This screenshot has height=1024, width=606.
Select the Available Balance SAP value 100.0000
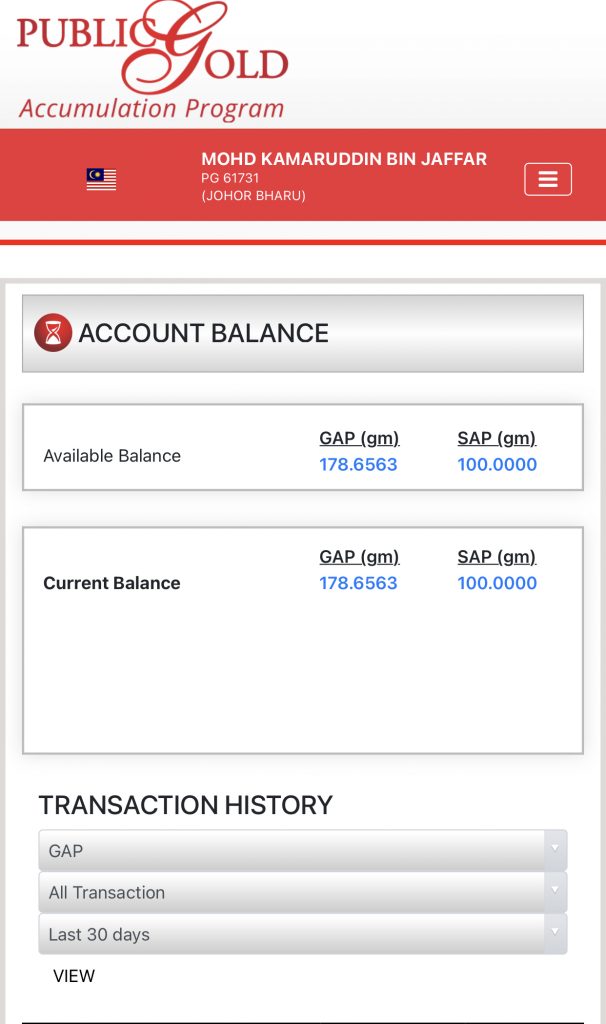pos(497,465)
